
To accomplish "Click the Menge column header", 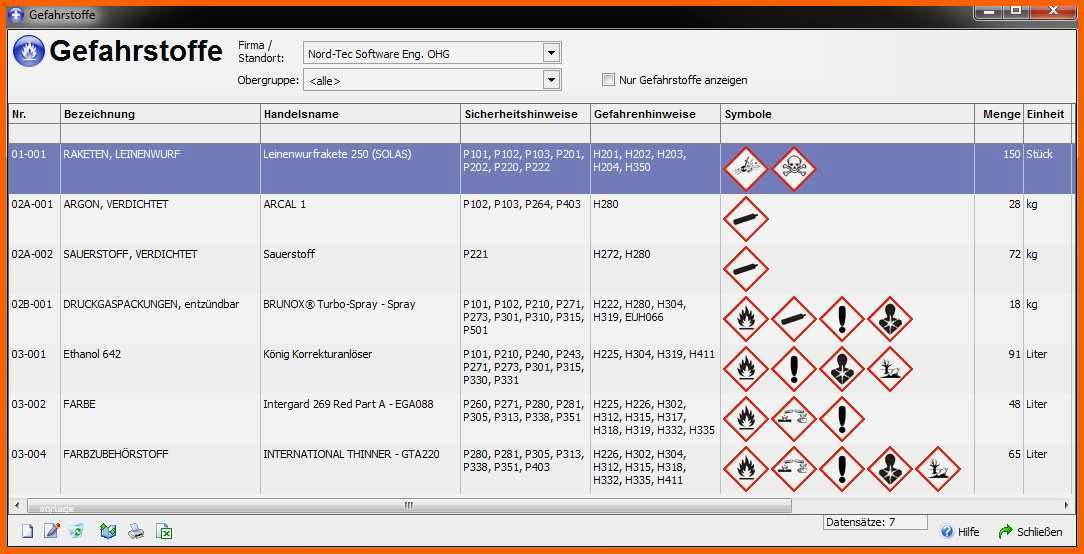I will [999, 114].
